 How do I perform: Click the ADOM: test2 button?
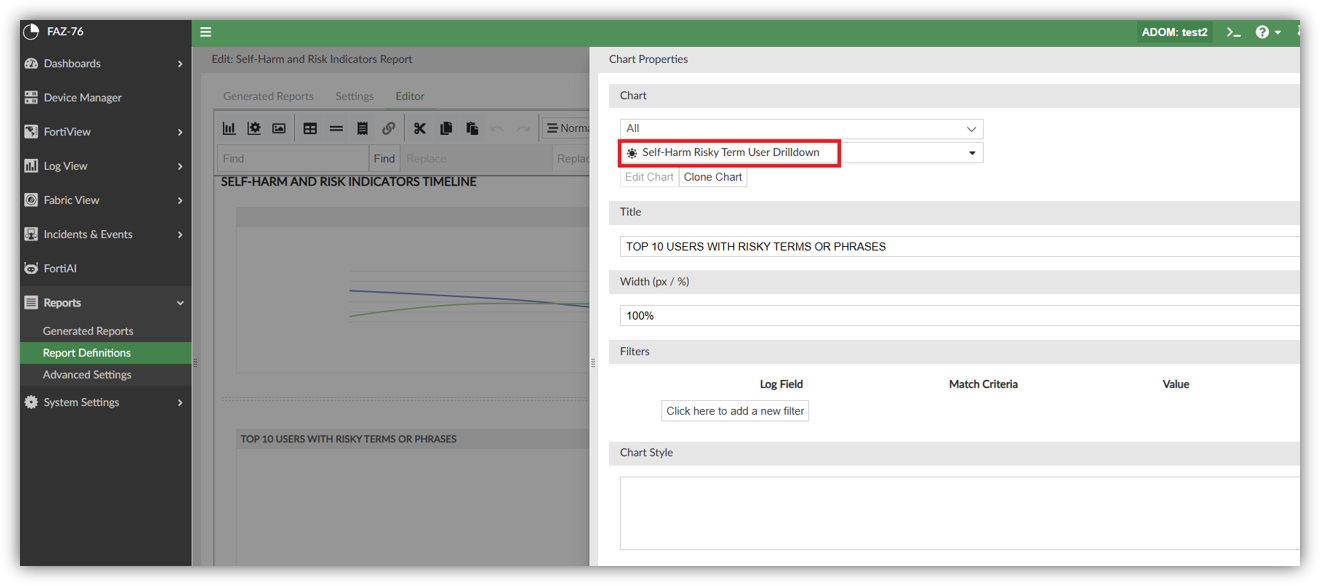click(1175, 32)
